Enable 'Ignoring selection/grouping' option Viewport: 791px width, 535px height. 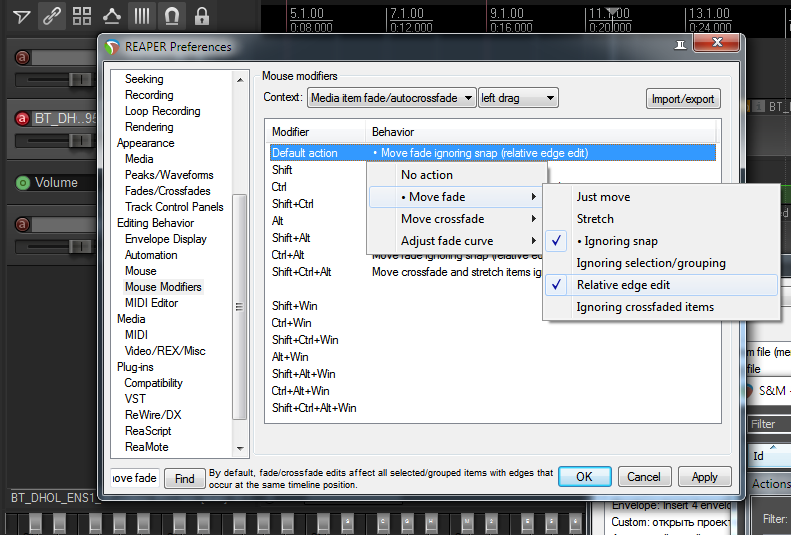(661, 263)
